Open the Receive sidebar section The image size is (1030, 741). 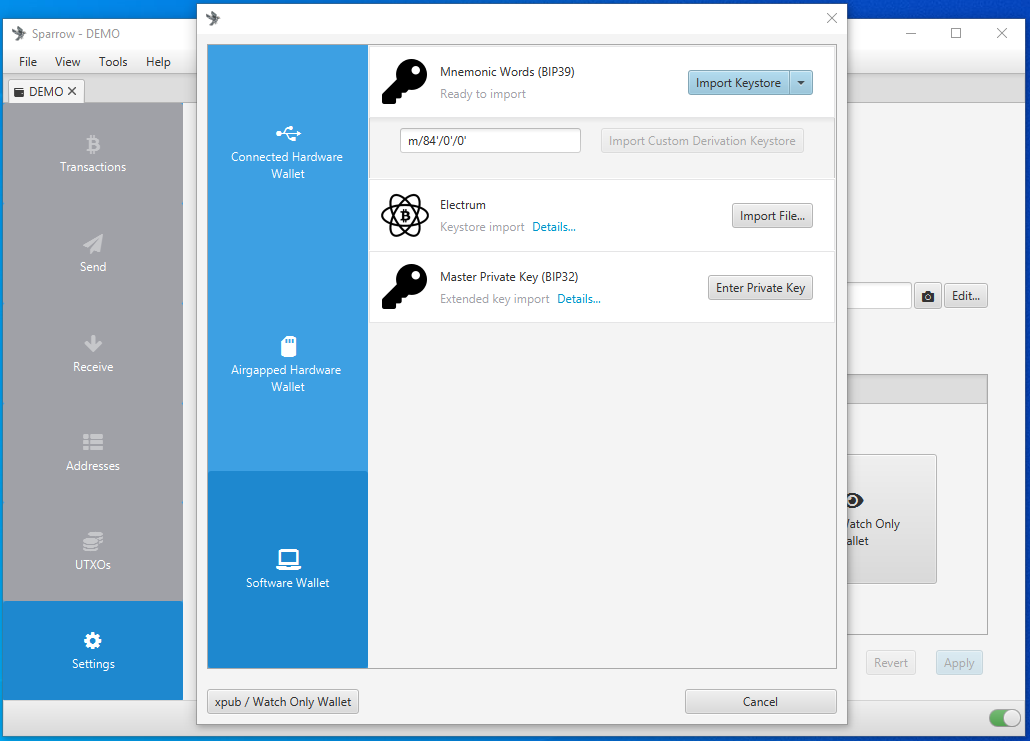[93, 353]
